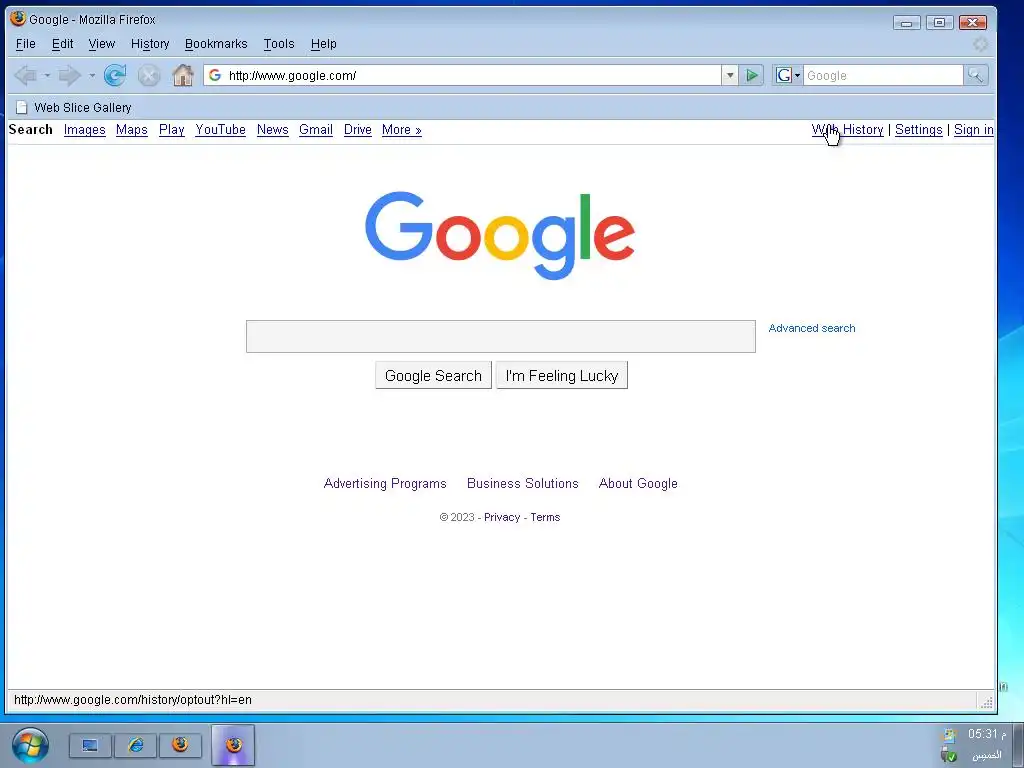The width and height of the screenshot is (1024, 768).
Task: Open the YouTube link
Action: click(x=221, y=130)
